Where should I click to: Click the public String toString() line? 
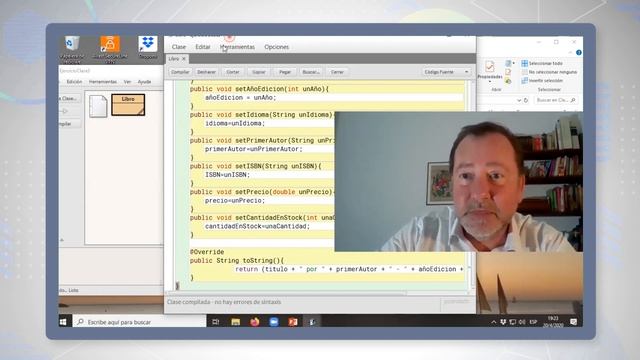pyautogui.click(x=237, y=260)
